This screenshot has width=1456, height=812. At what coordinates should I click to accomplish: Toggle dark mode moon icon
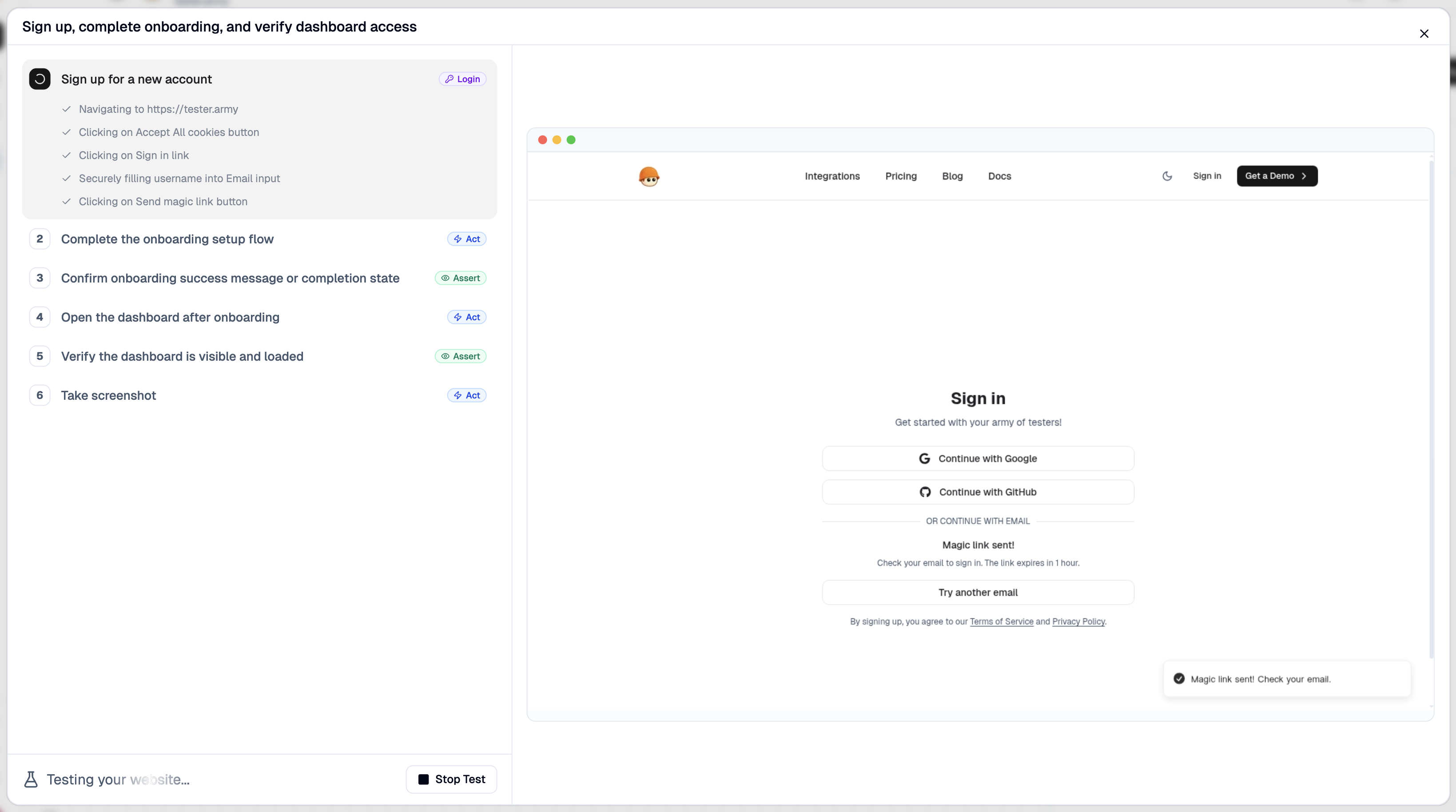coord(1167,176)
